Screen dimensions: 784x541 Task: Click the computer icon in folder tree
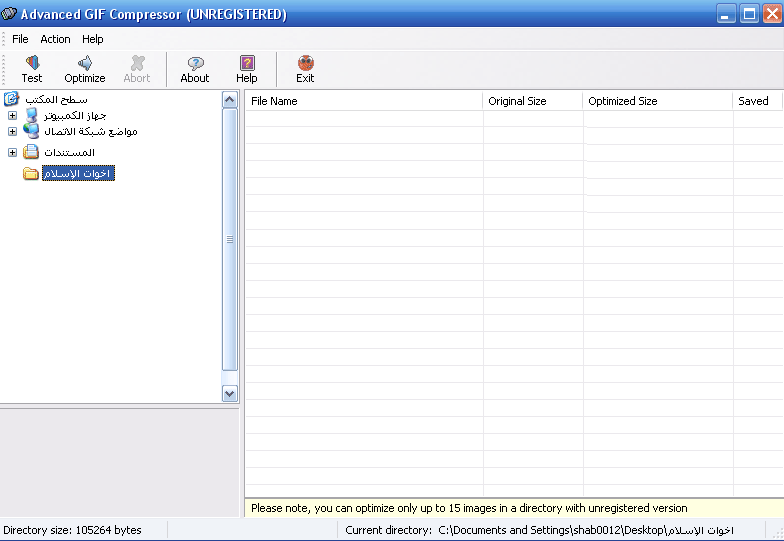pos(31,115)
